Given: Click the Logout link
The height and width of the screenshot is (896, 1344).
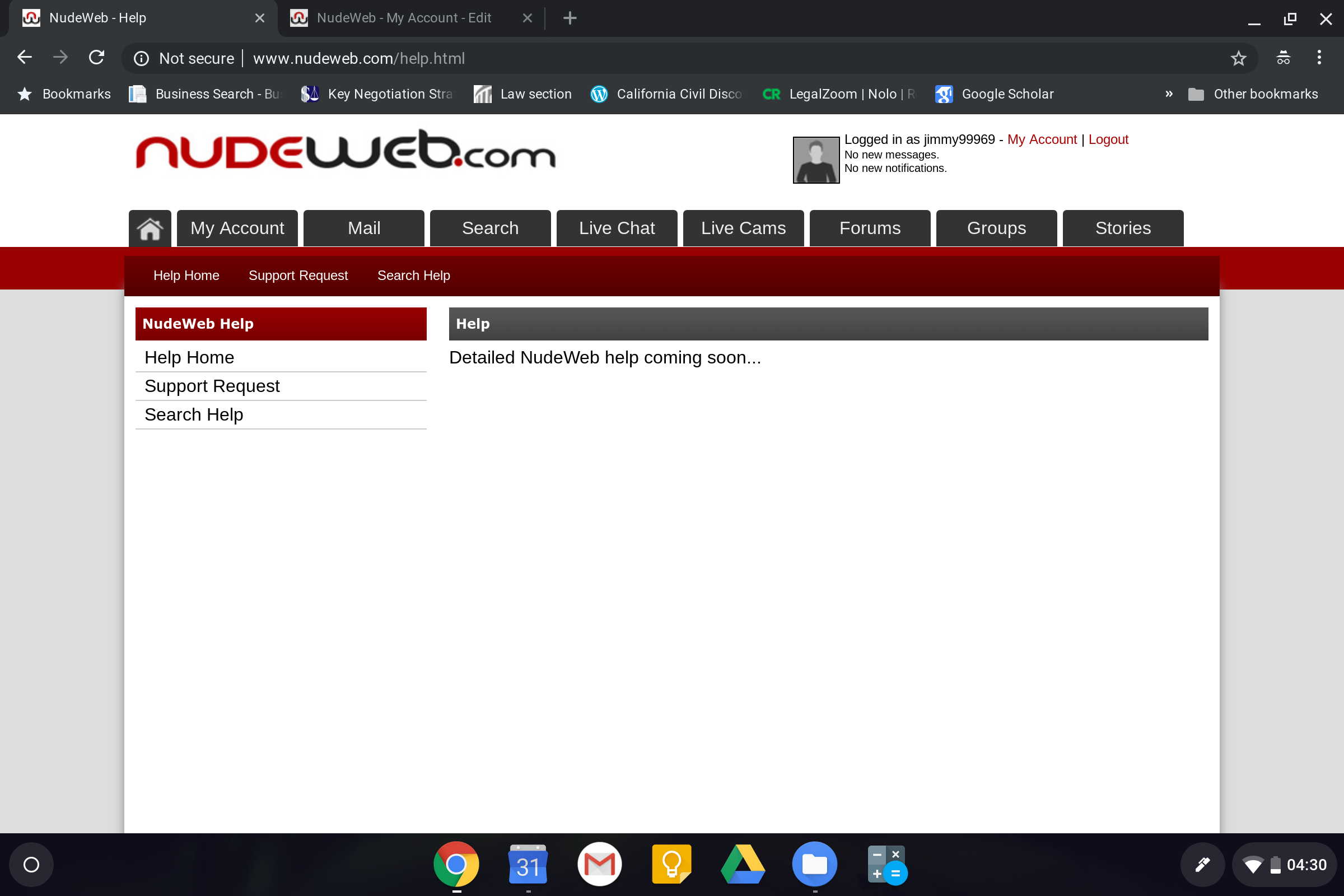Looking at the screenshot, I should [x=1108, y=139].
